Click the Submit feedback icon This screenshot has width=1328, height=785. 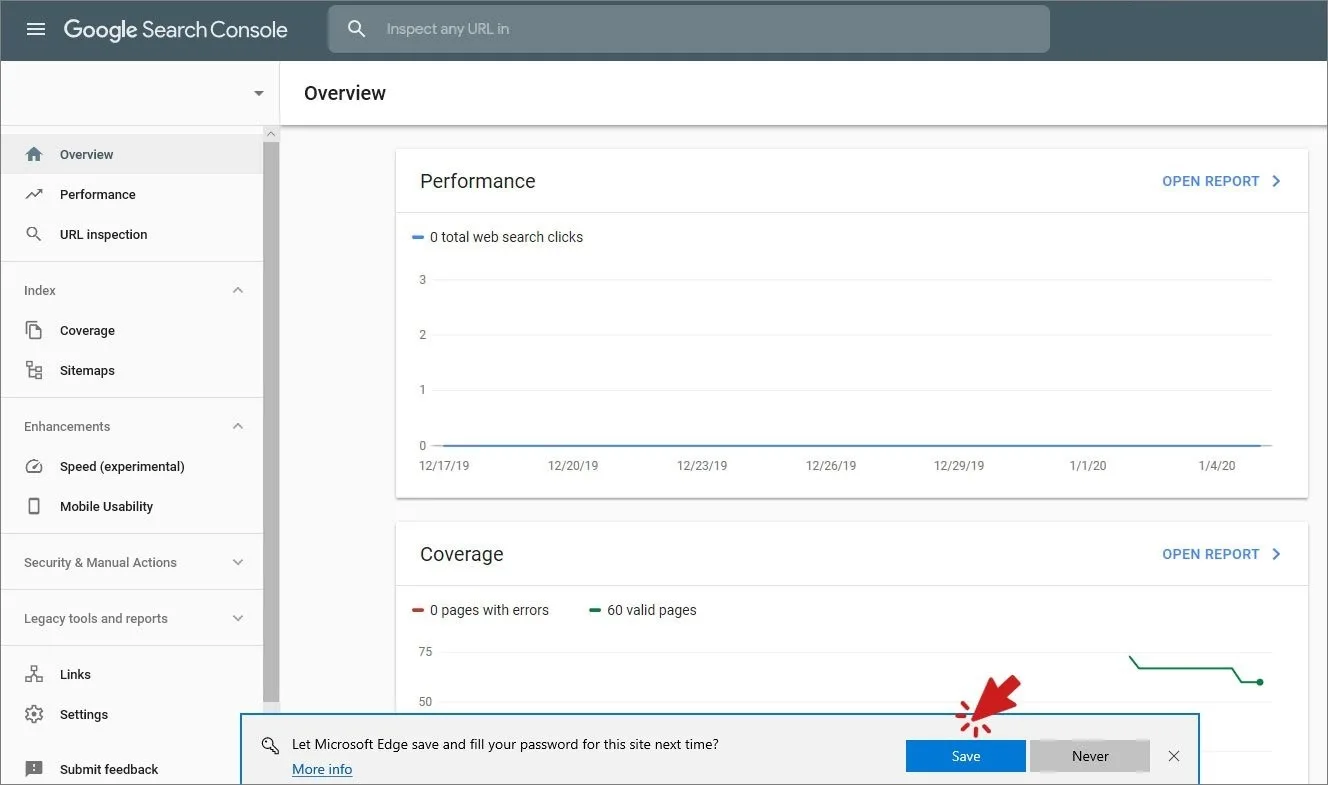34,769
